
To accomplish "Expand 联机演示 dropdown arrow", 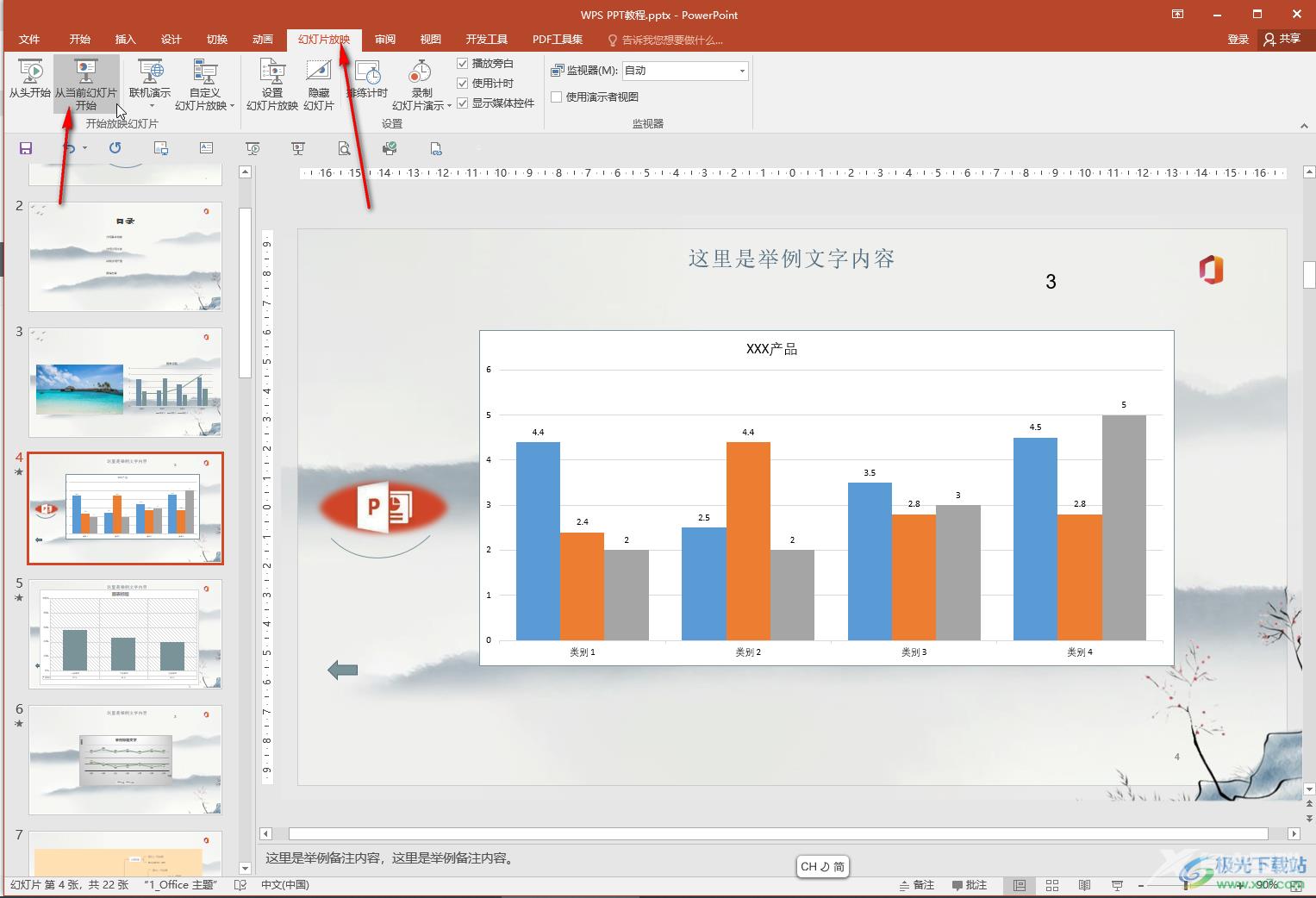I will point(151,106).
